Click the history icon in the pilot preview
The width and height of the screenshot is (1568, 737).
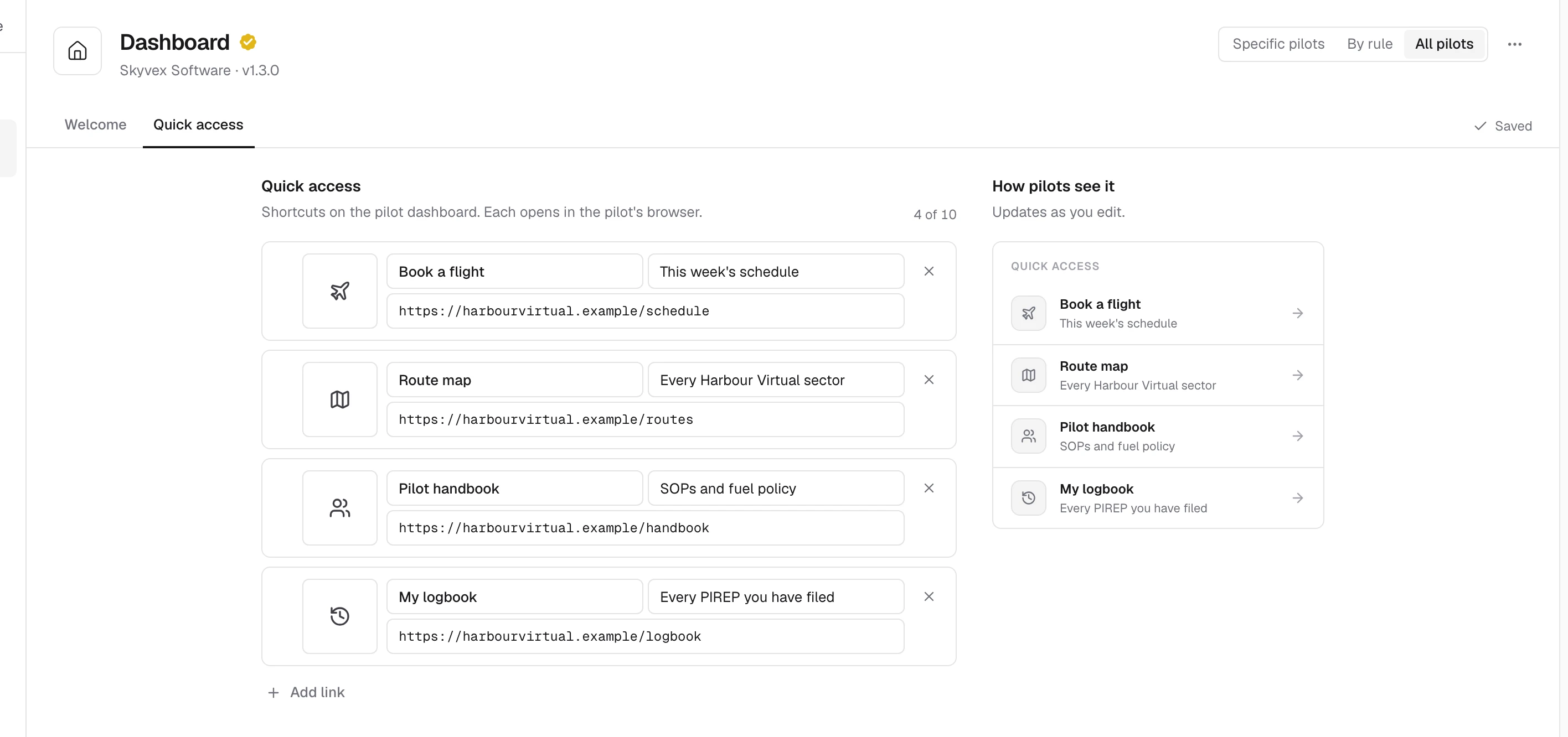1029,498
